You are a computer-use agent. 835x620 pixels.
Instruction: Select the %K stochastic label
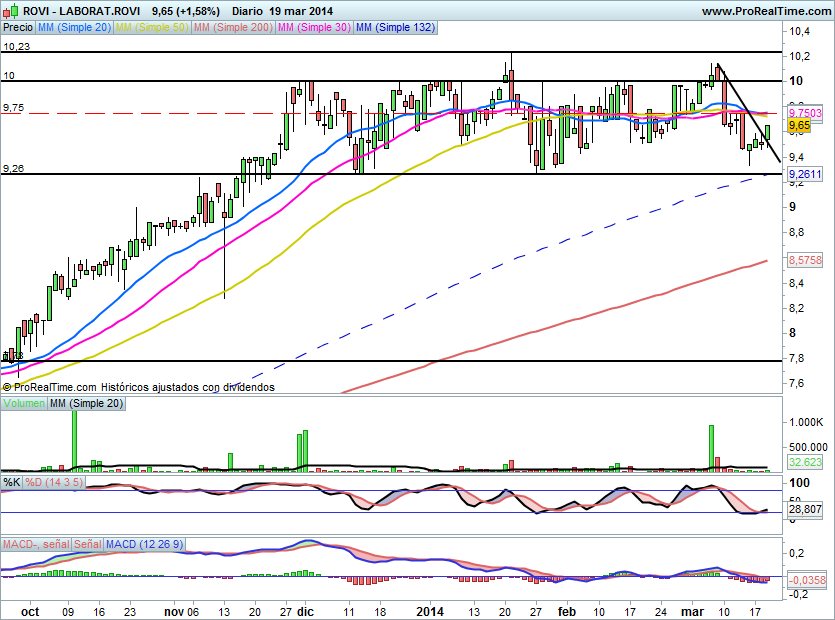pos(11,482)
